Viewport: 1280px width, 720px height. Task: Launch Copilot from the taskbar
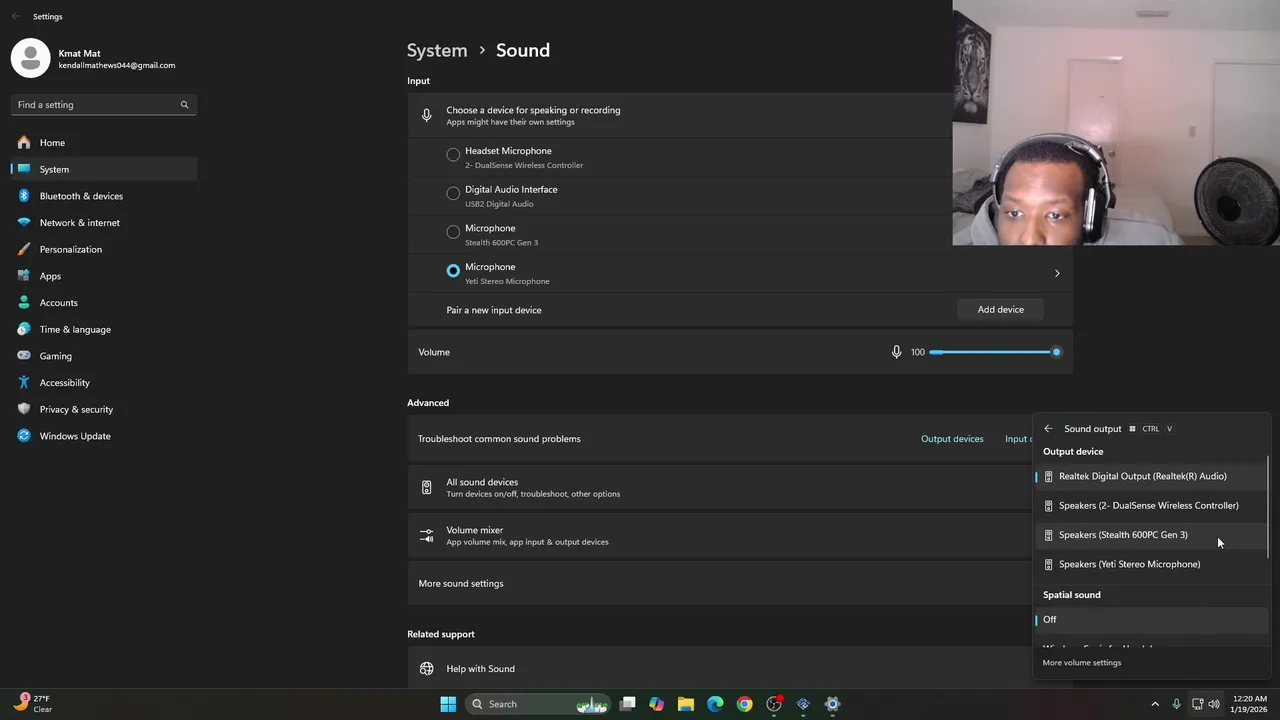[x=656, y=704]
